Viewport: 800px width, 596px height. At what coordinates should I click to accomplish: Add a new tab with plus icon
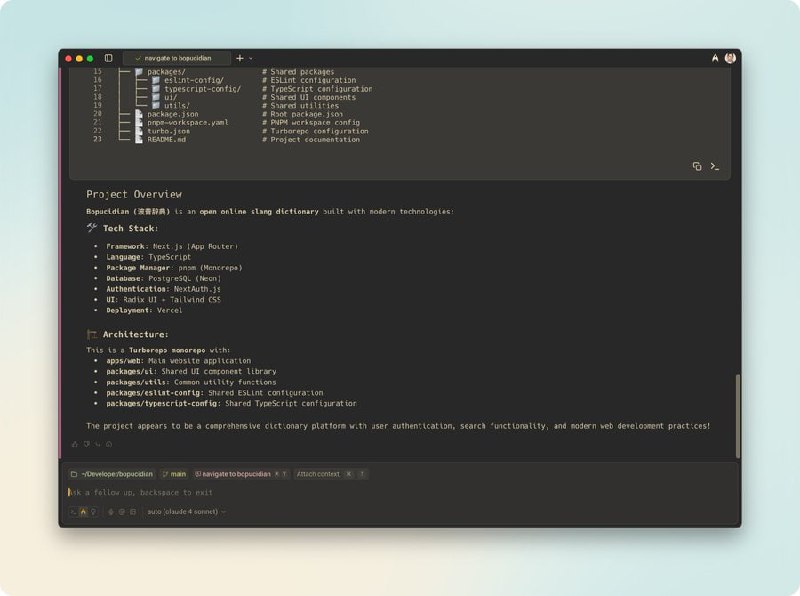tap(240, 58)
